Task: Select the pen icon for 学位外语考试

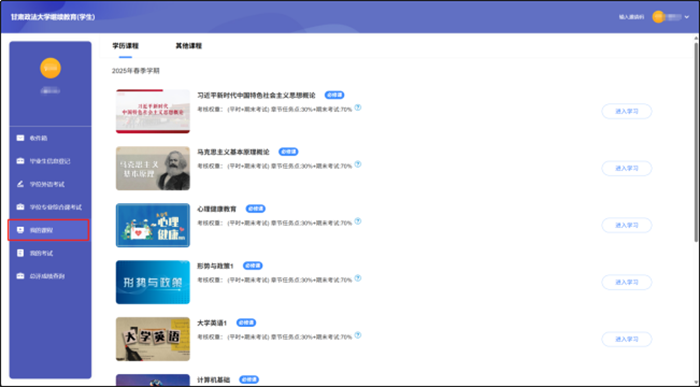Action: 20,184
